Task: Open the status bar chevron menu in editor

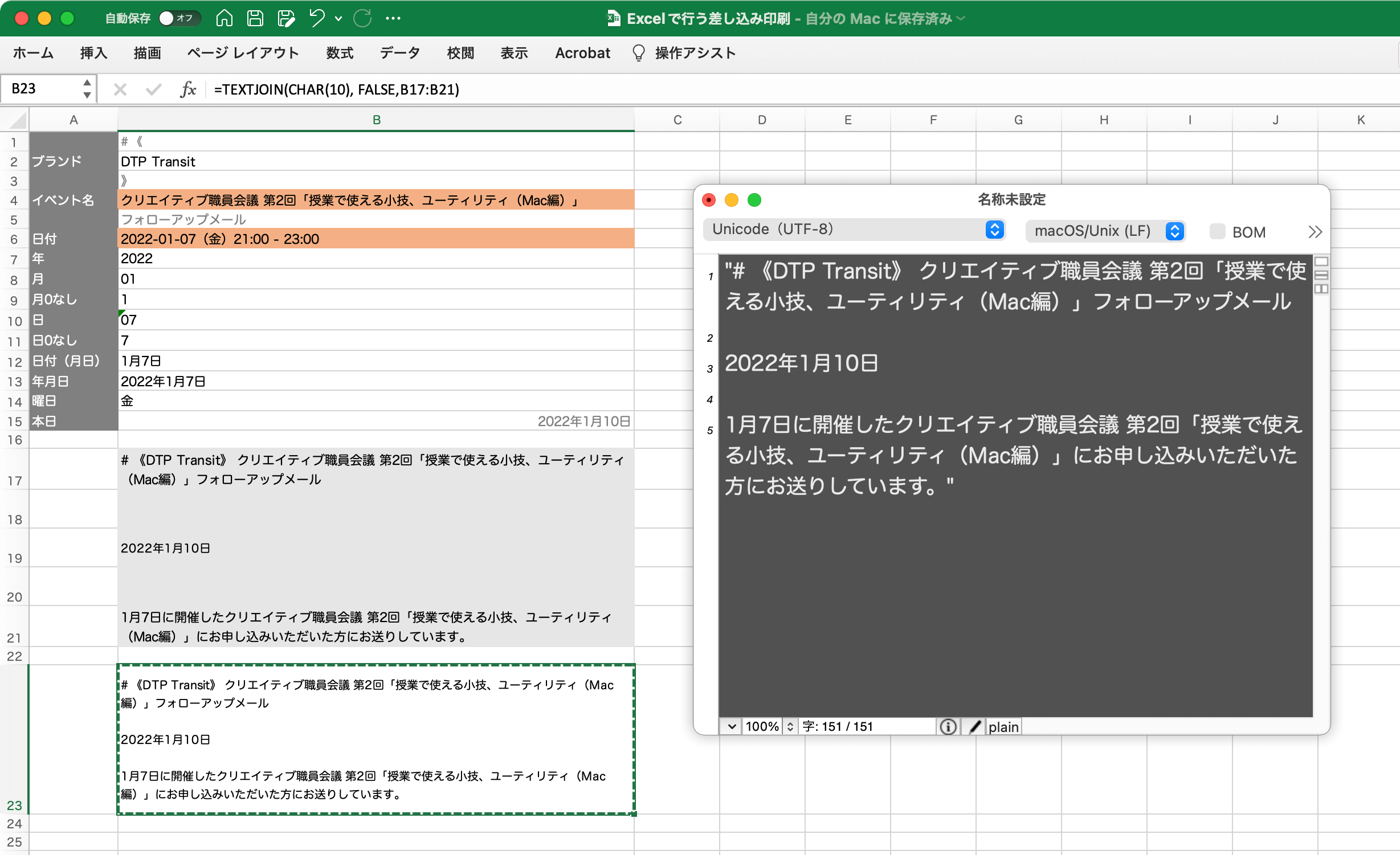Action: [x=732, y=726]
